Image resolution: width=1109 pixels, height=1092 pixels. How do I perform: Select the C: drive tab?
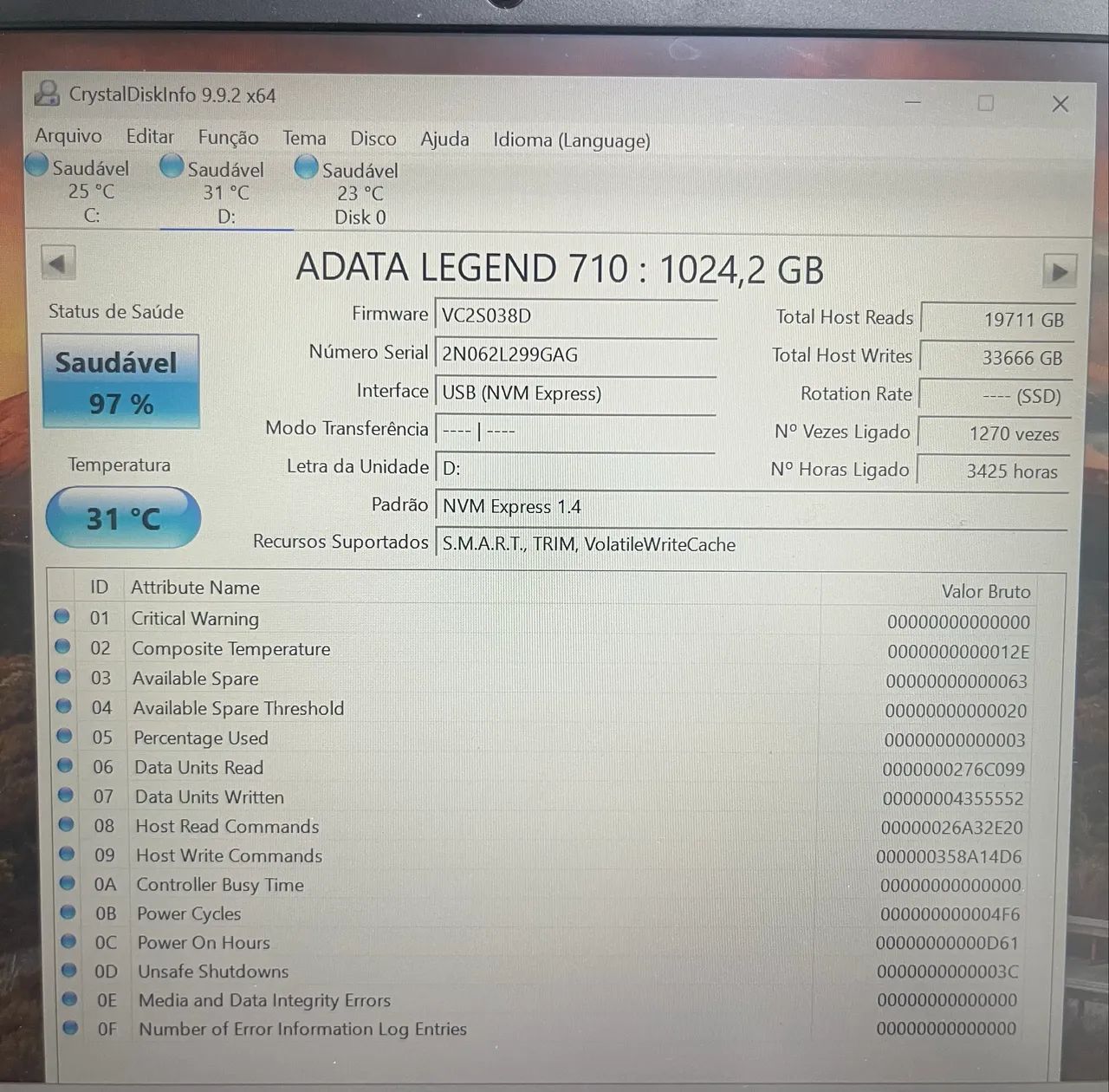pyautogui.click(x=91, y=191)
